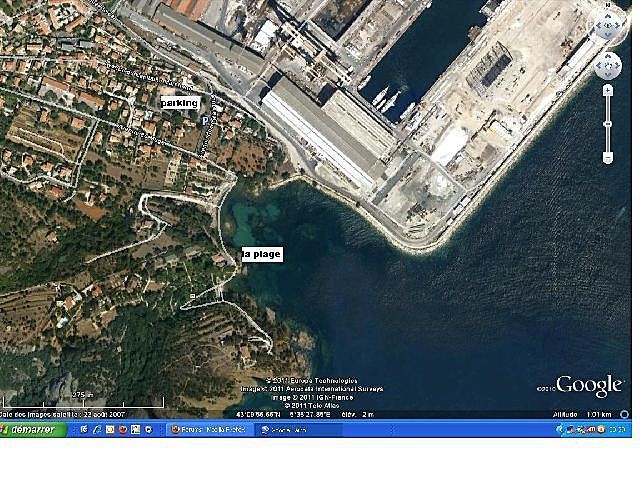Viewport: 640px width, 480px height.
Task: Launch Internet Explorer from quick launch
Action: click(x=97, y=429)
